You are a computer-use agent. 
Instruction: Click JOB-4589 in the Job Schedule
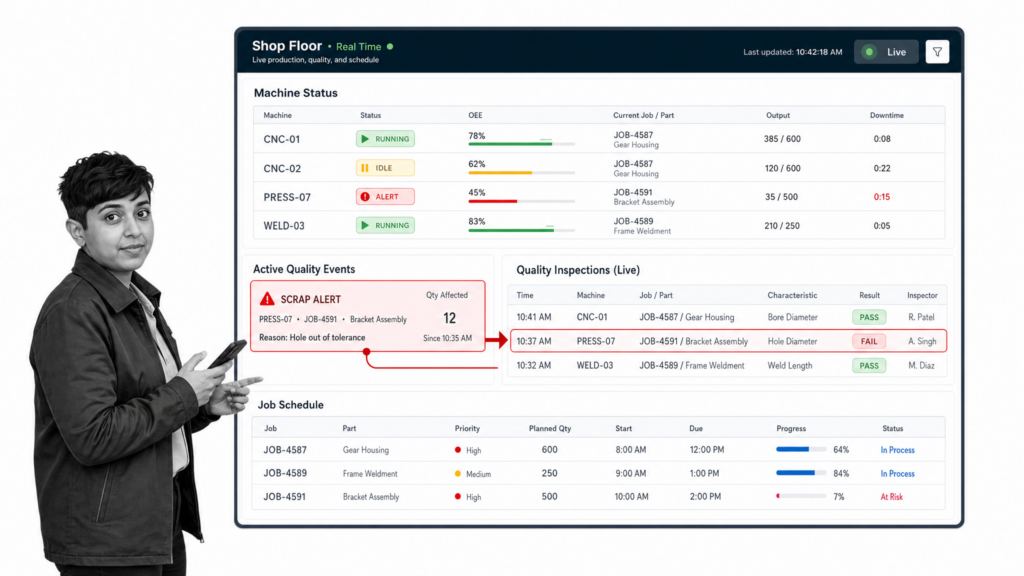(x=285, y=473)
